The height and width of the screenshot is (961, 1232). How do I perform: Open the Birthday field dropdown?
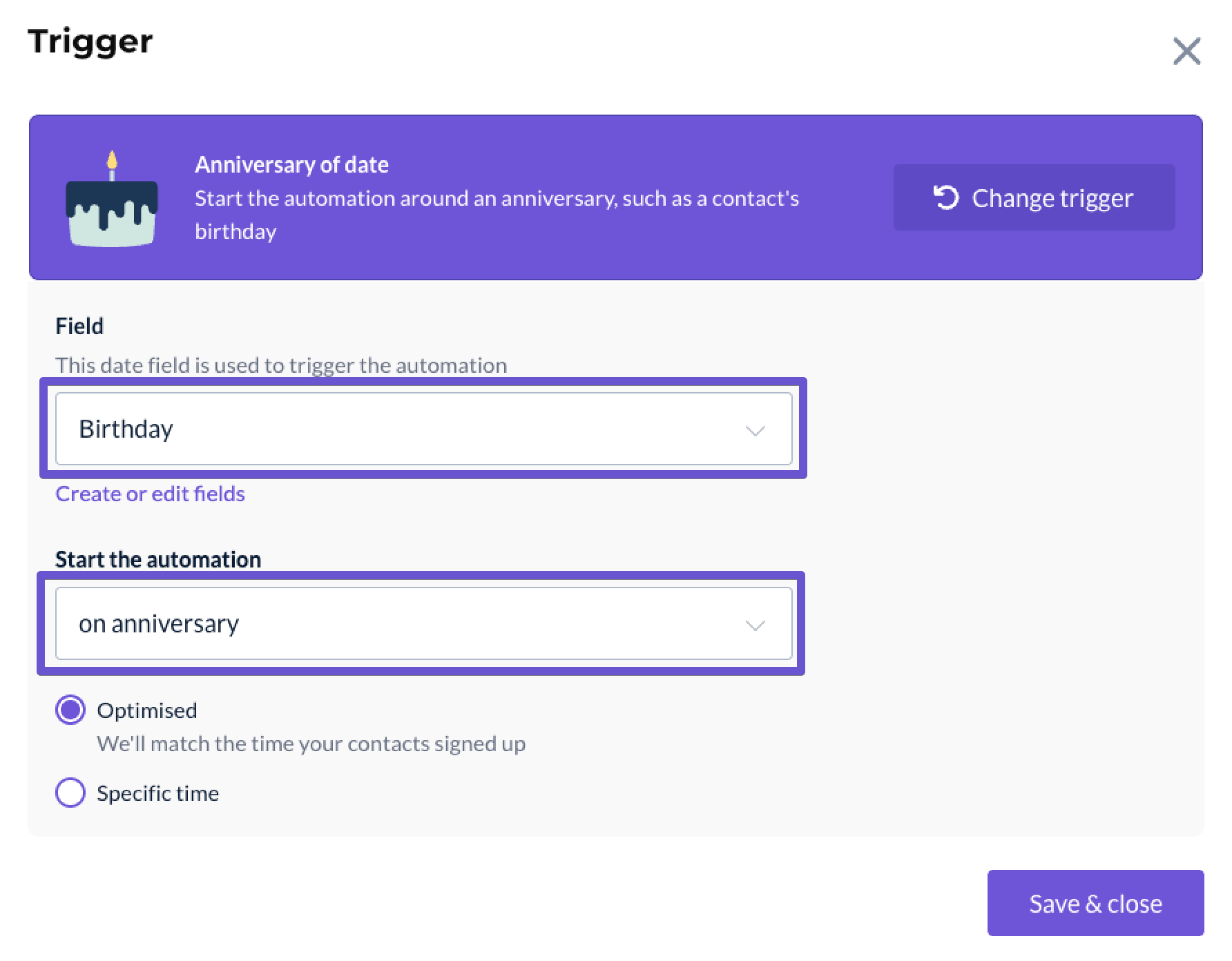(423, 429)
